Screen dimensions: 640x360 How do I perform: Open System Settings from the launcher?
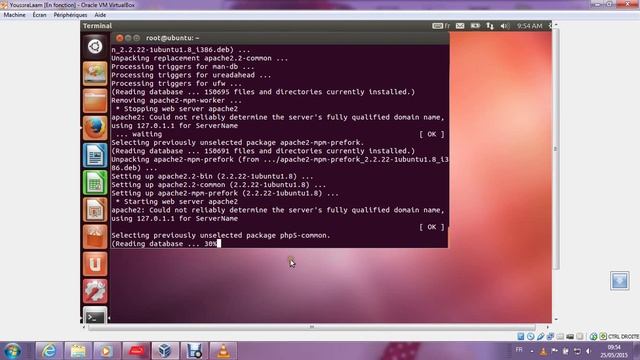[95, 291]
